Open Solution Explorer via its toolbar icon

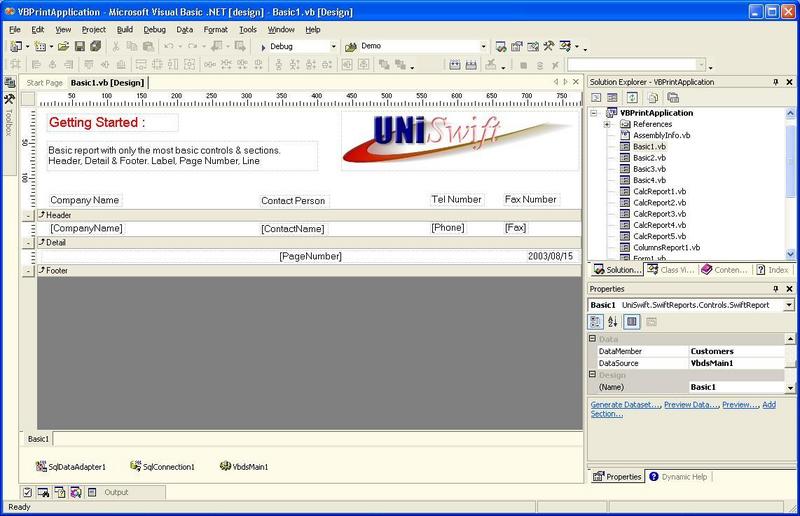[x=501, y=46]
